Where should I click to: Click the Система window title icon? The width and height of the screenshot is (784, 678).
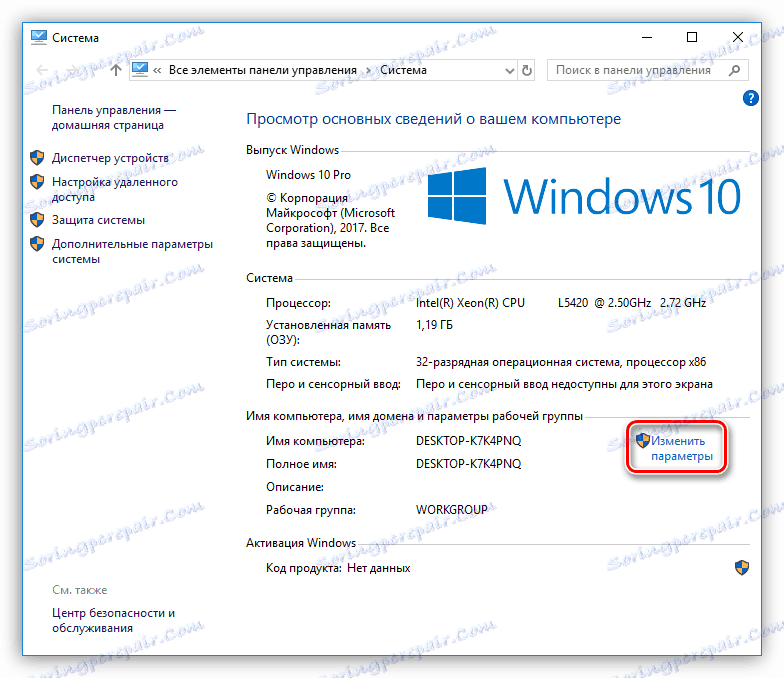point(38,38)
